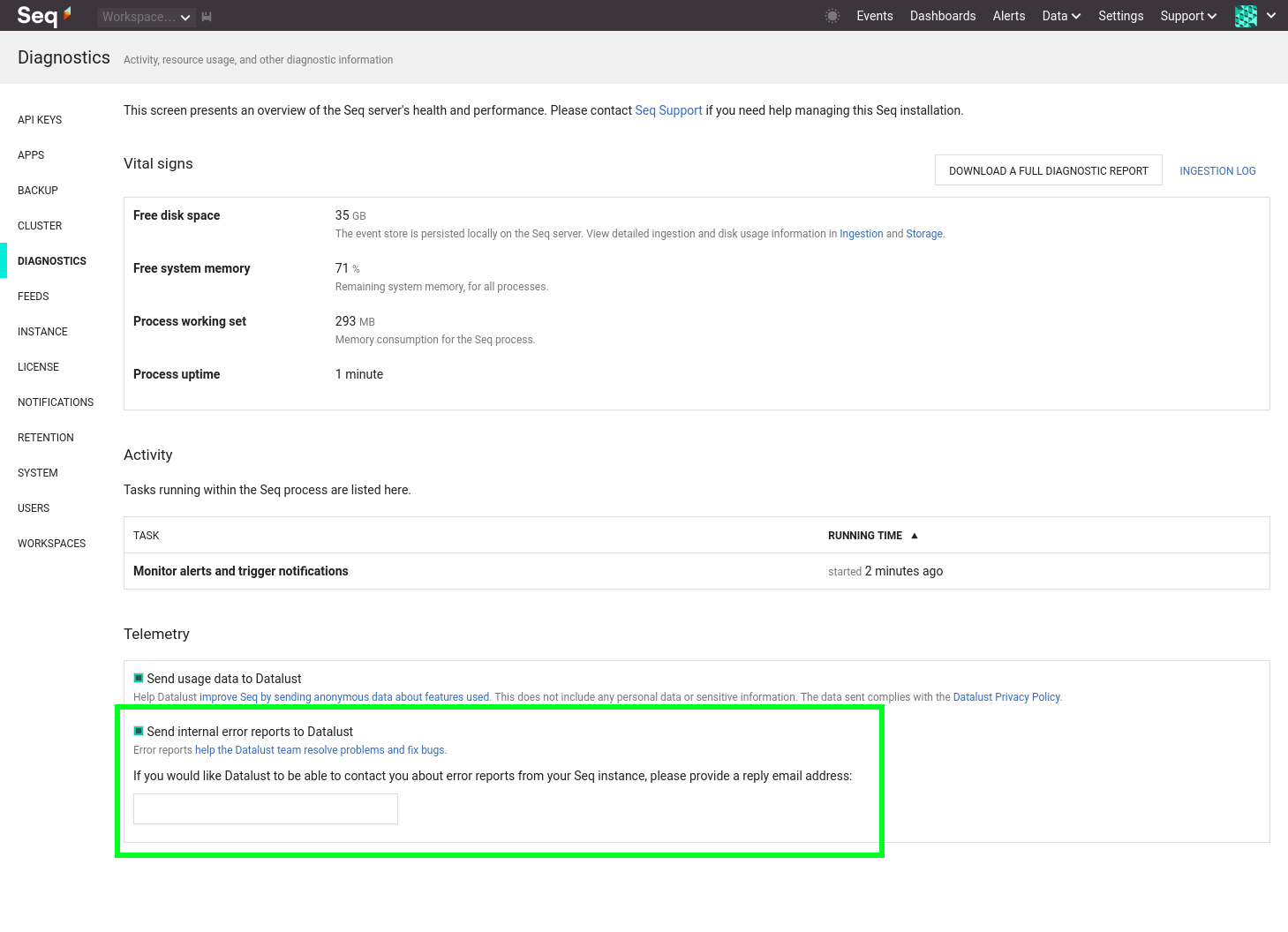Image resolution: width=1288 pixels, height=932 pixels.
Task: Toggle 'Send usage data to Datalust' checkbox
Action: (139, 678)
